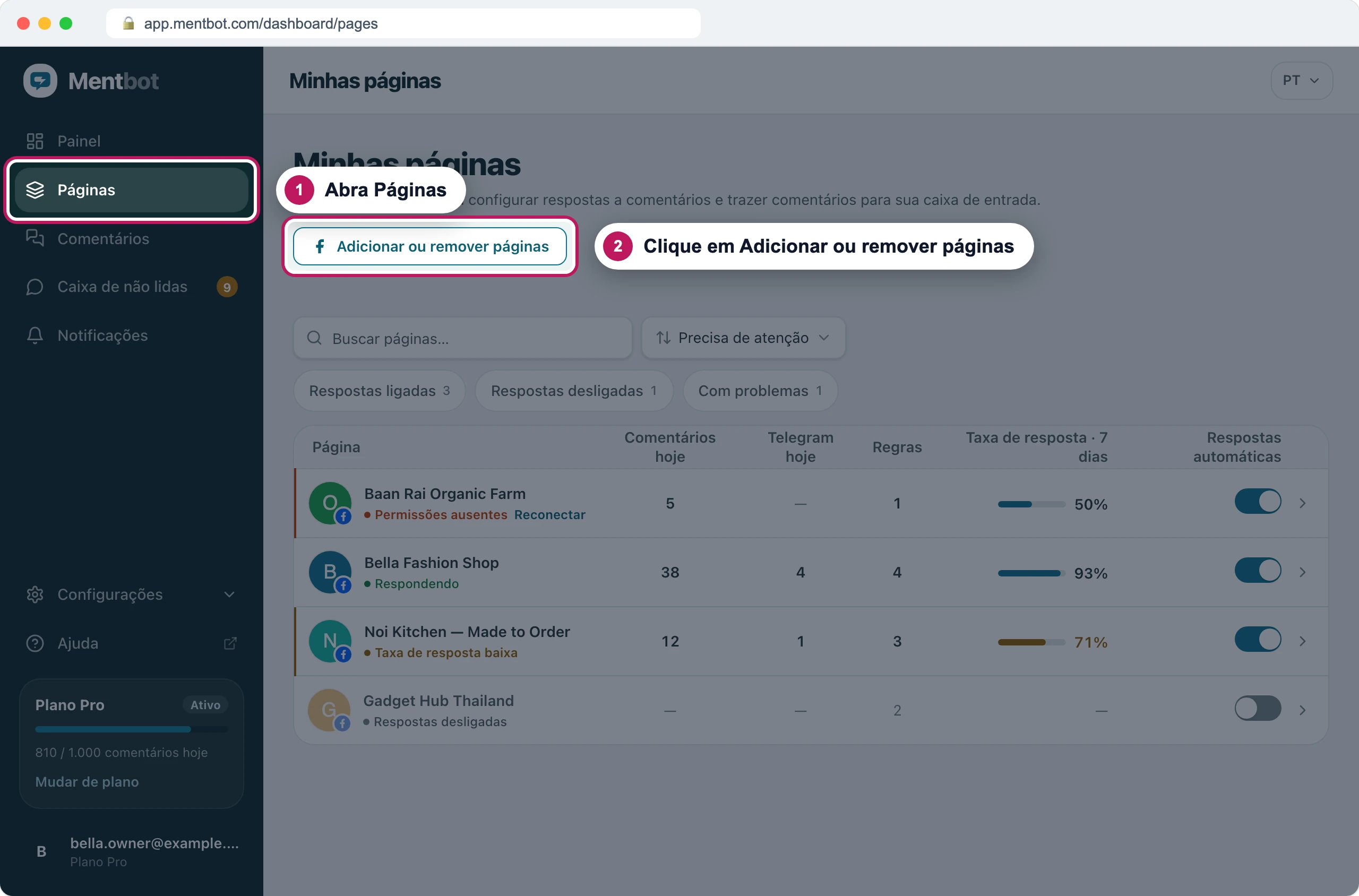Image resolution: width=1359 pixels, height=896 pixels.
Task: Open Noi Kitchen row chevron
Action: click(x=1302, y=641)
